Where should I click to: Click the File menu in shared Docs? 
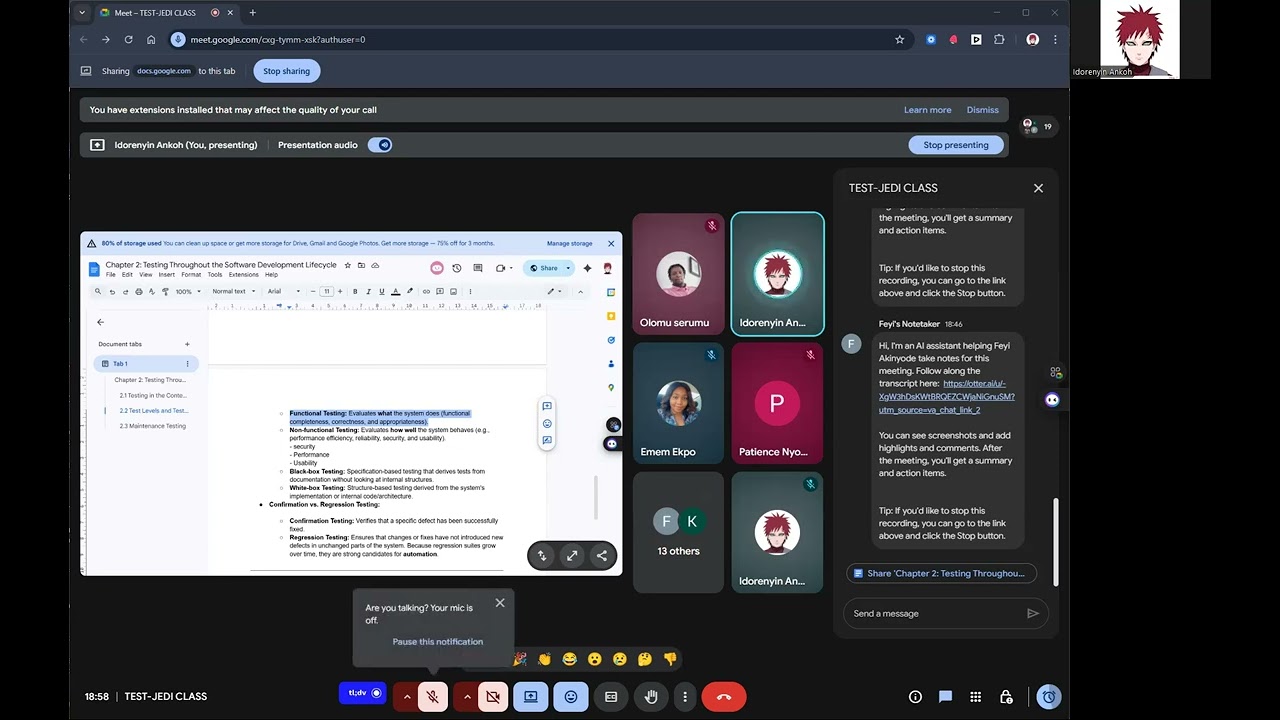pyautogui.click(x=111, y=275)
